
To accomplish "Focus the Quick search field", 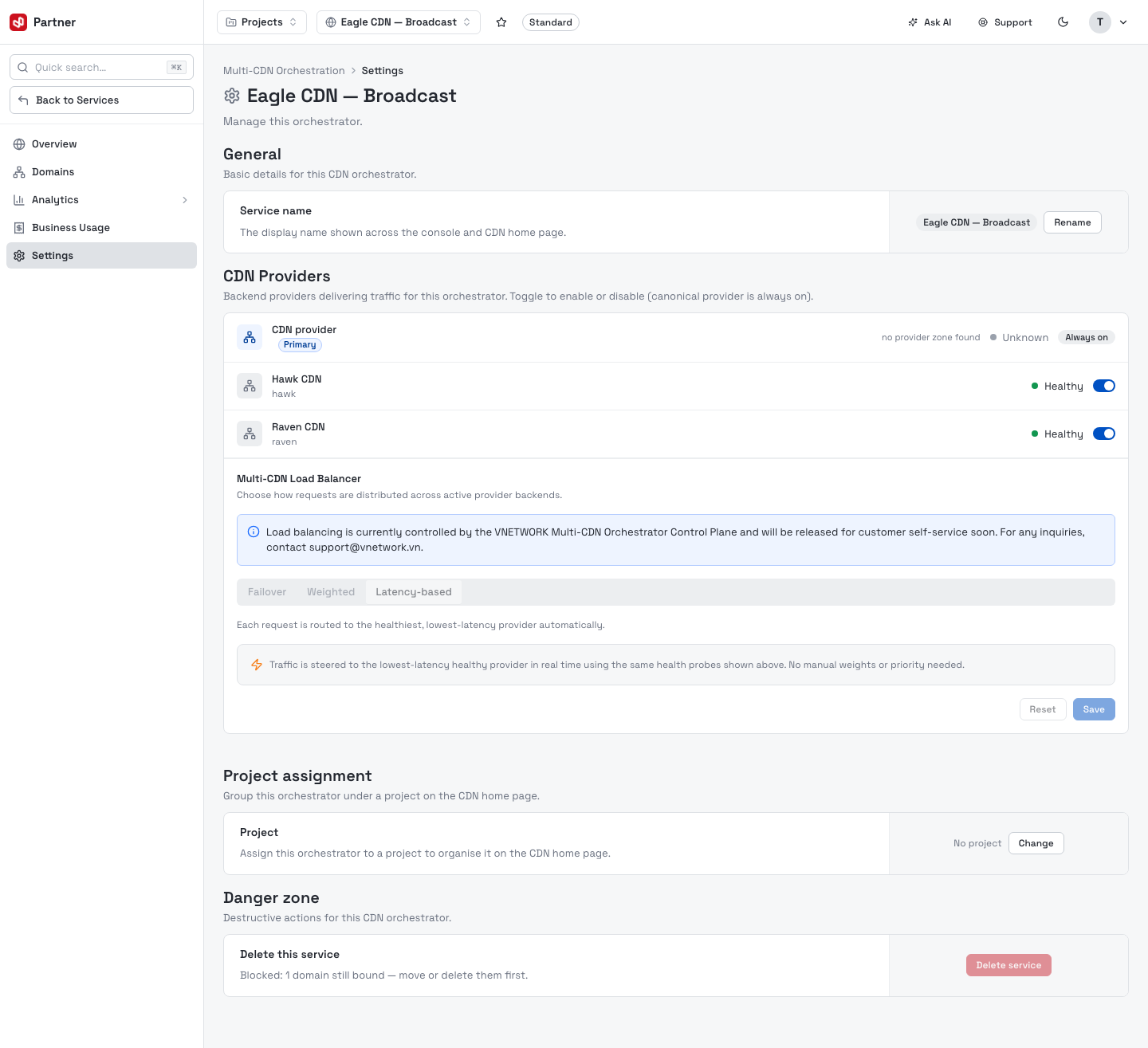I will coord(101,68).
